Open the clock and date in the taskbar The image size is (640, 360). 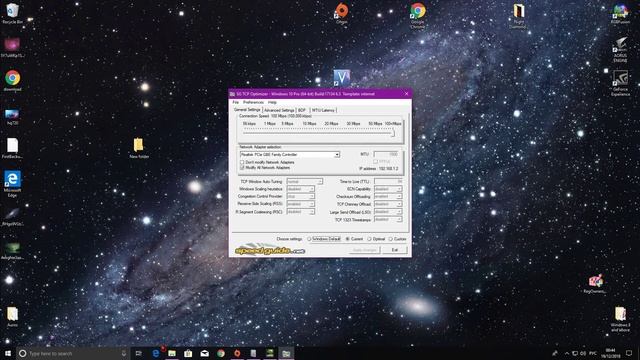[x=611, y=353]
